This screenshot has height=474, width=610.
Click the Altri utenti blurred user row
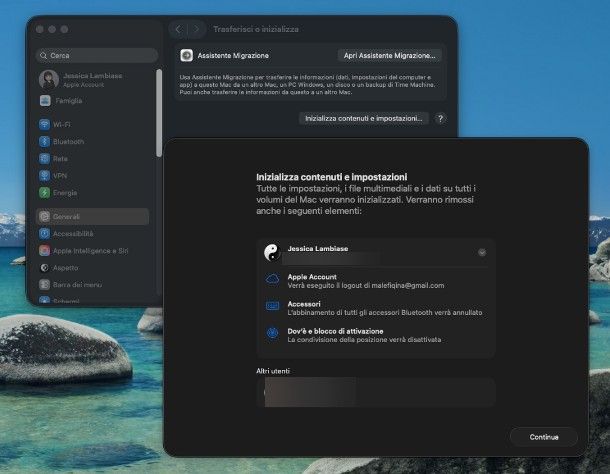tap(376, 392)
